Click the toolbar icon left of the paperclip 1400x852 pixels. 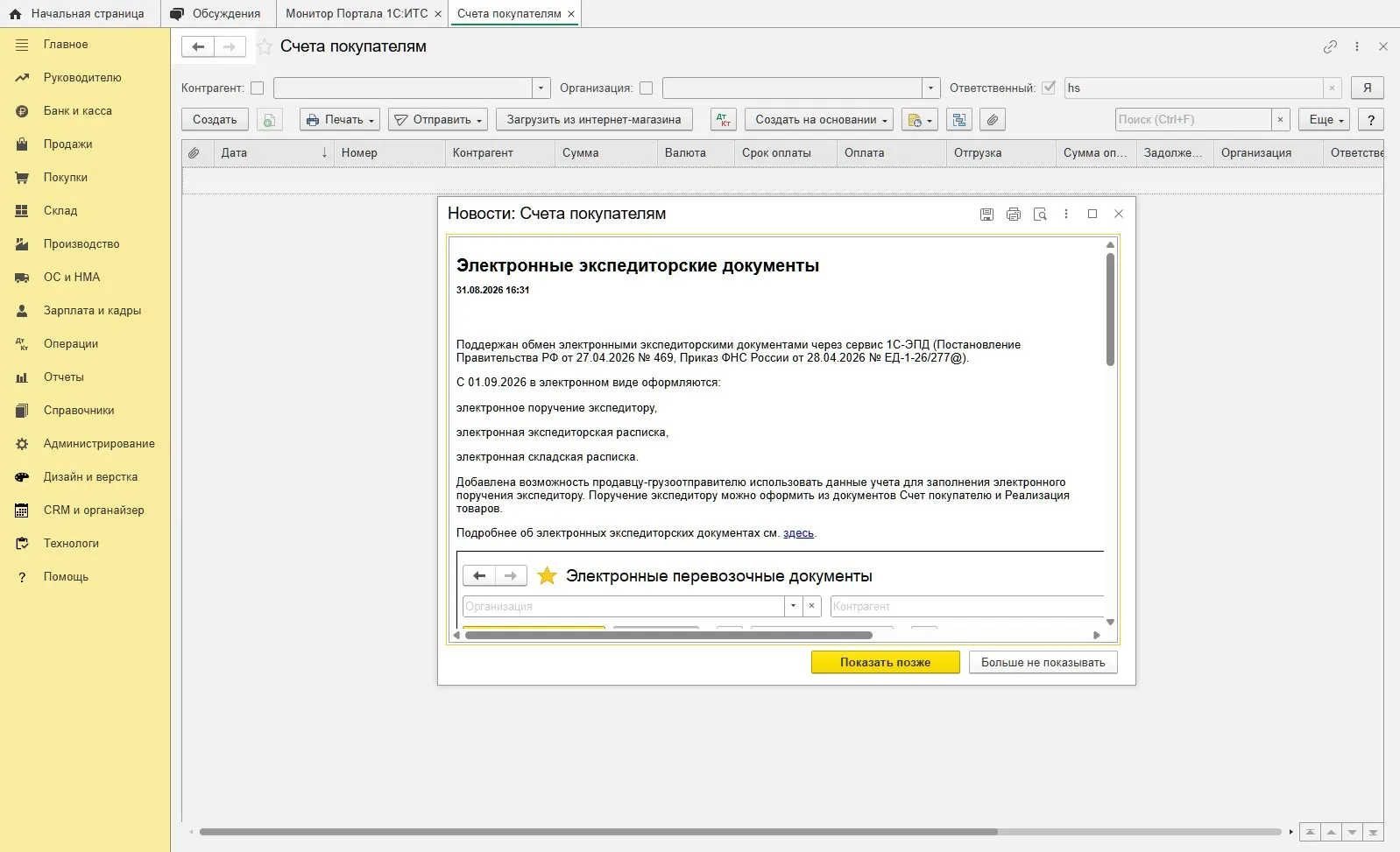(959, 120)
